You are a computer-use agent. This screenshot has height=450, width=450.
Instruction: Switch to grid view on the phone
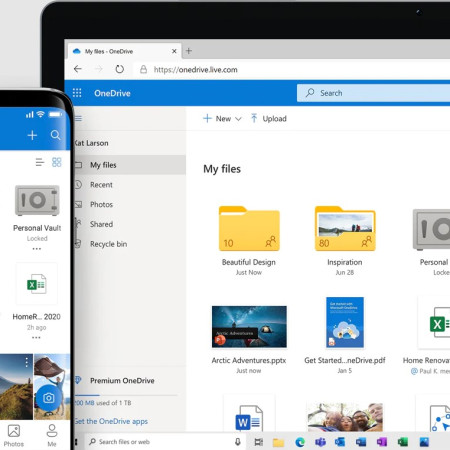(57, 162)
